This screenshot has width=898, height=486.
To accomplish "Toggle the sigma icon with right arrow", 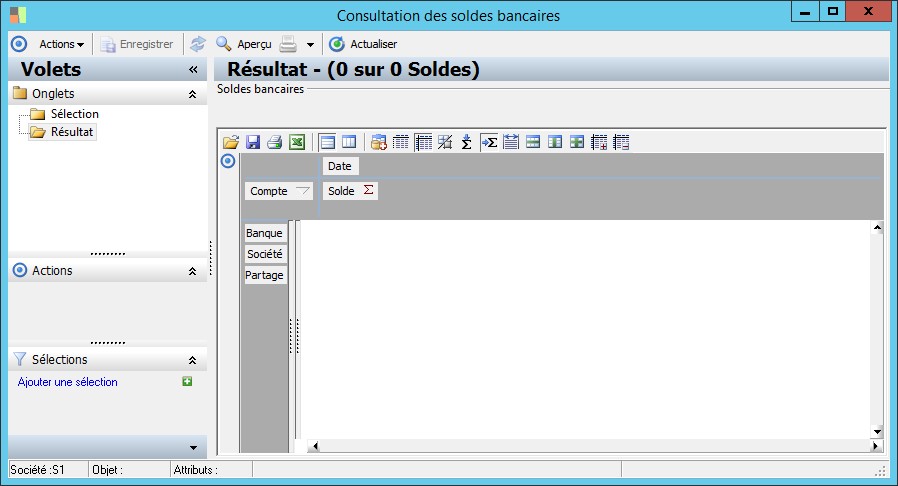I will pyautogui.click(x=489, y=142).
